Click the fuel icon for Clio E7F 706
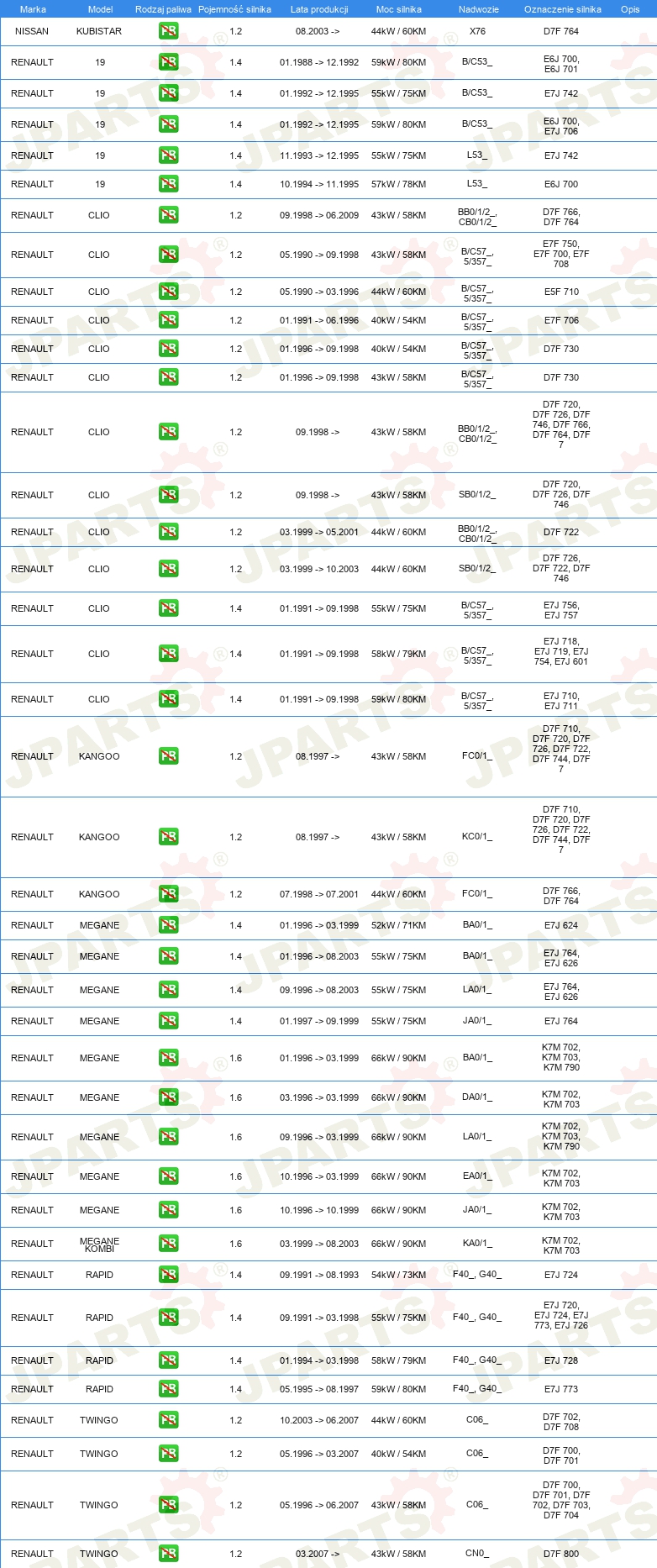The width and height of the screenshot is (657, 1568). tap(168, 320)
